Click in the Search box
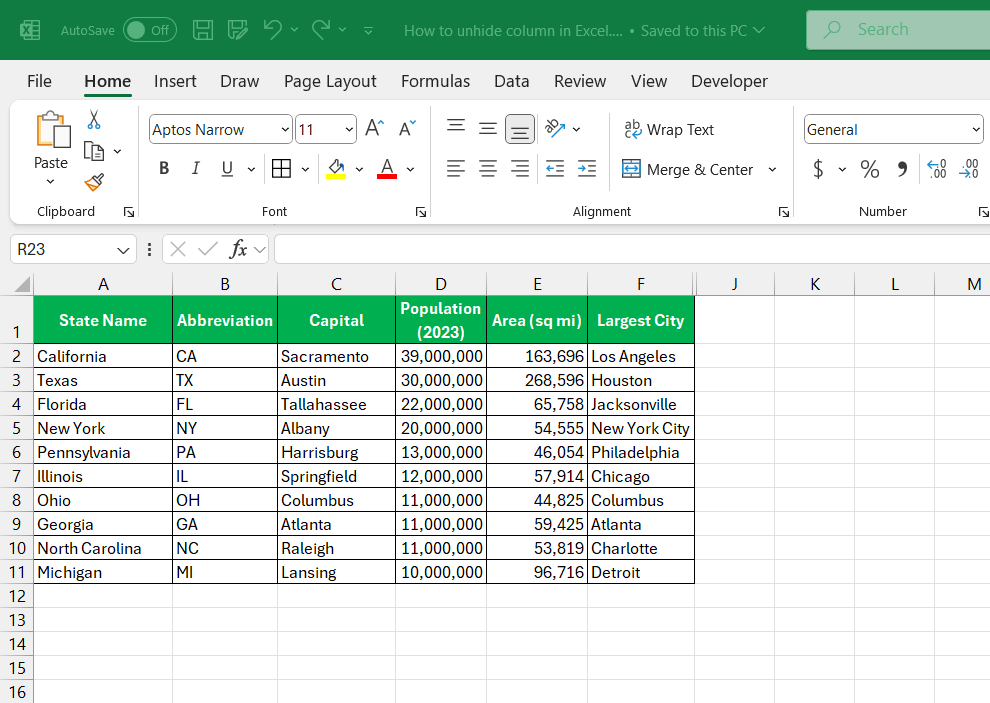990x703 pixels. point(898,30)
